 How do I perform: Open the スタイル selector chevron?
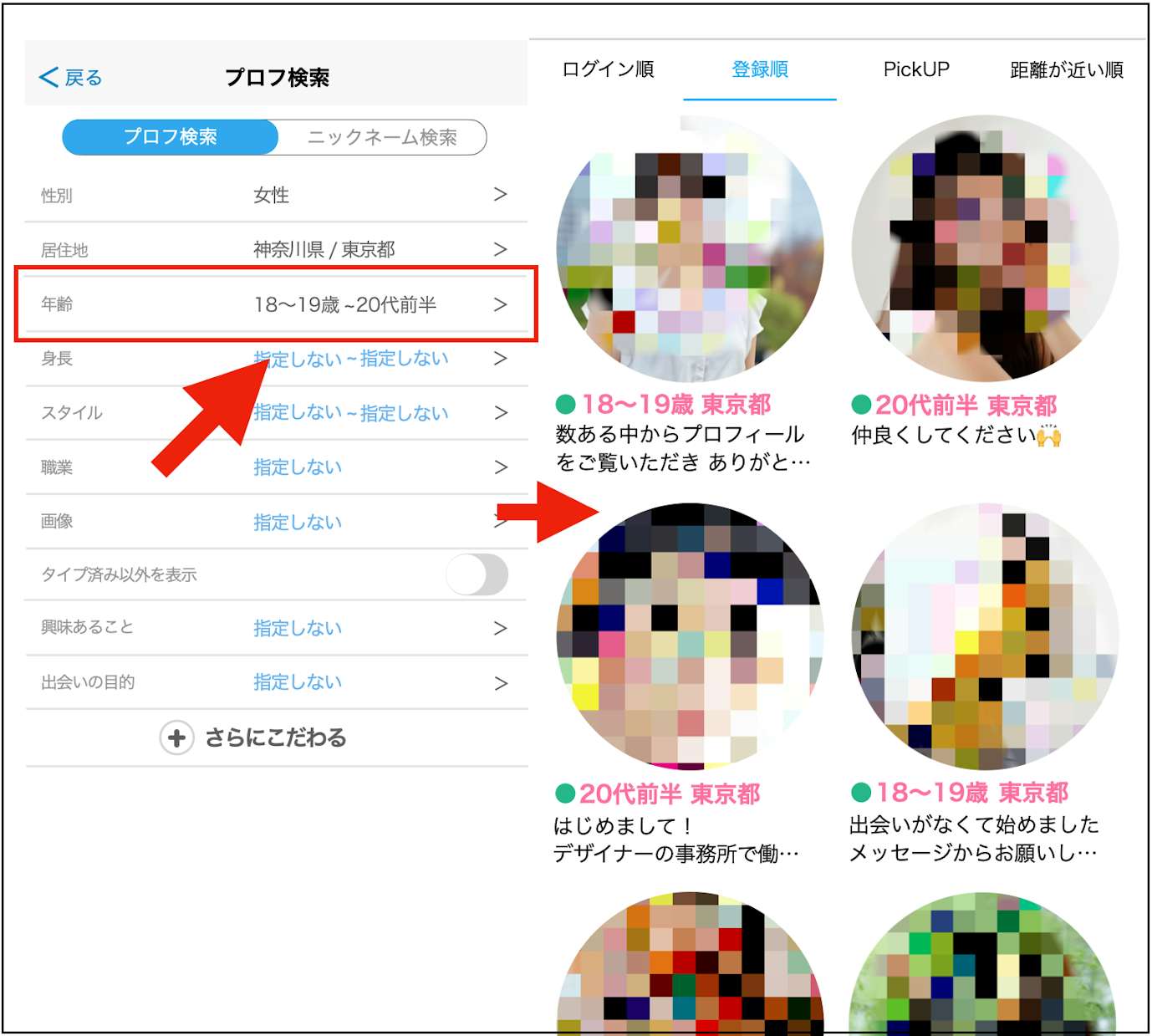pos(500,413)
